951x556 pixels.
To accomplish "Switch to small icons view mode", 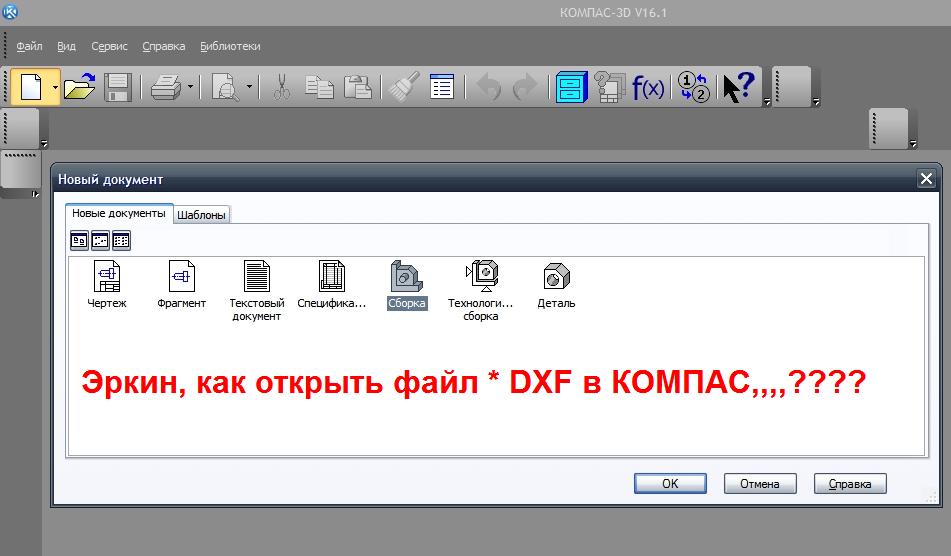I will (x=100, y=240).
